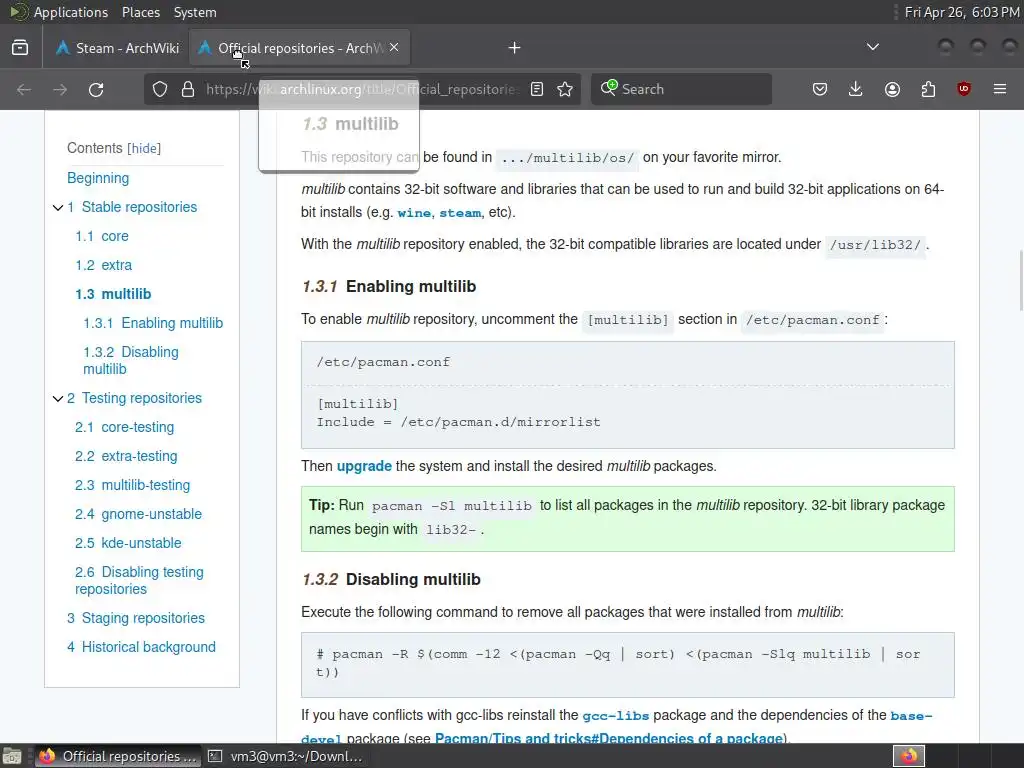Go to 2.1 core-testing section
This screenshot has height=768, width=1024.
coord(125,427)
